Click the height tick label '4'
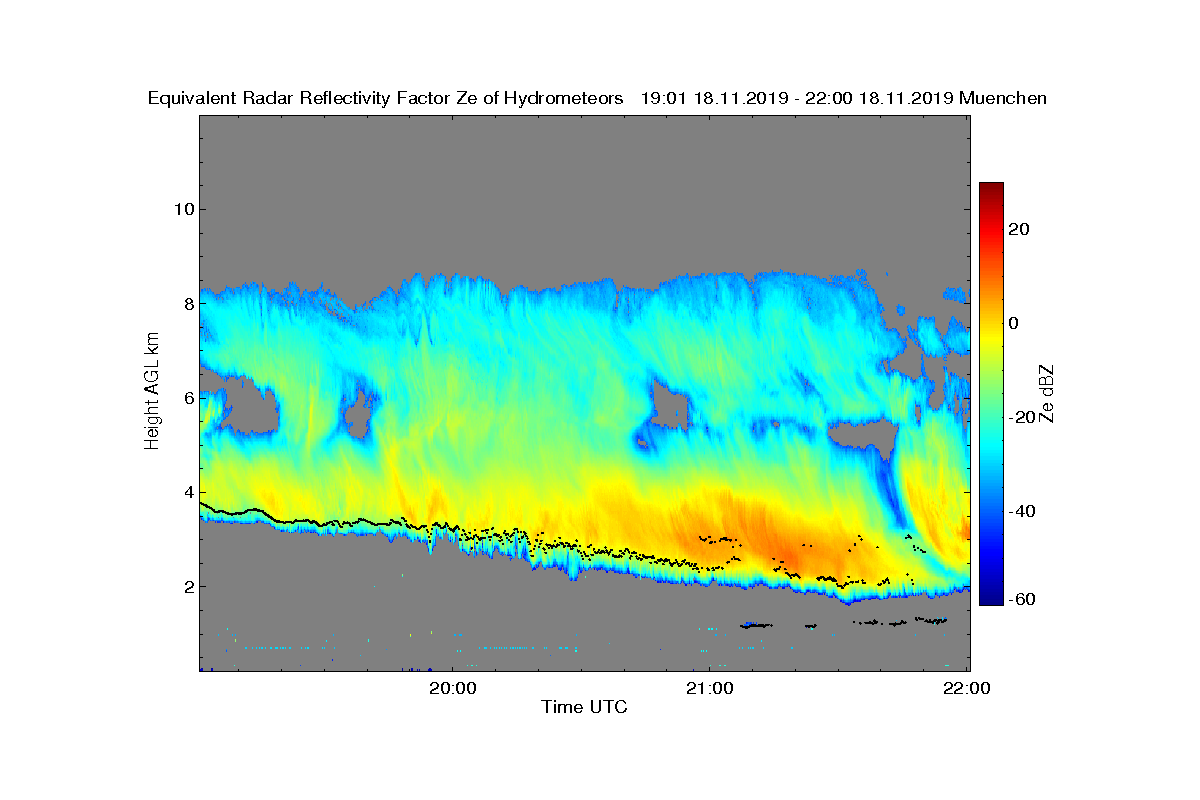Screen dimensions: 1200x800 tap(187, 492)
